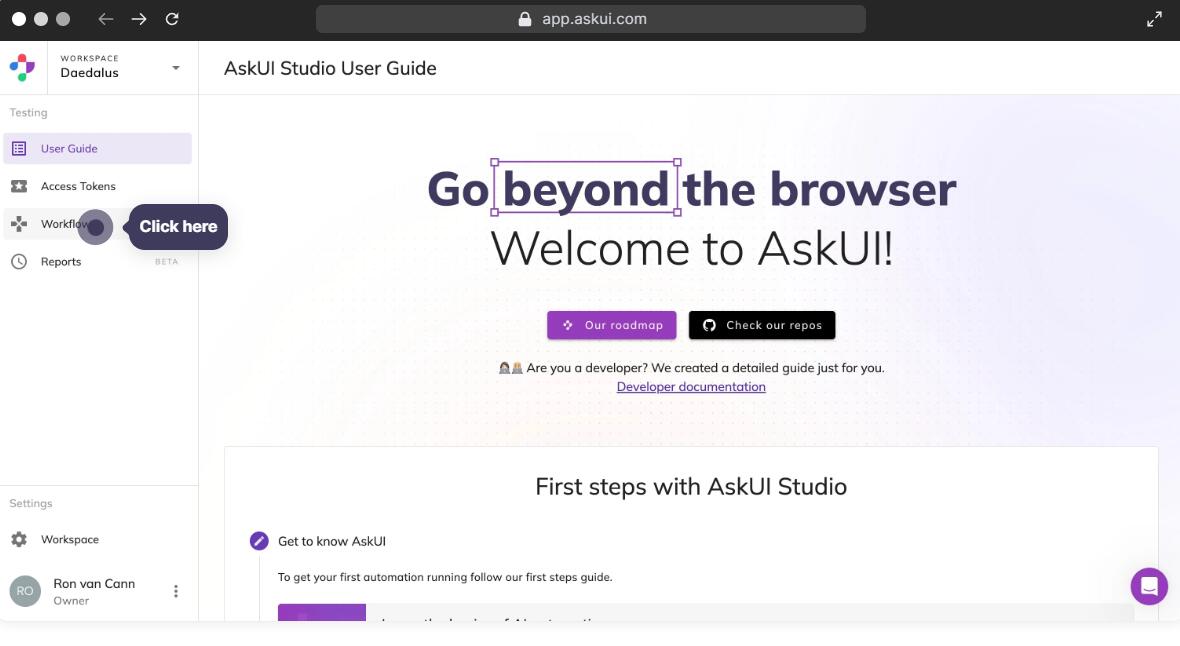Image resolution: width=1180 pixels, height=646 pixels.
Task: Go back with browser back arrow
Action: [x=106, y=19]
